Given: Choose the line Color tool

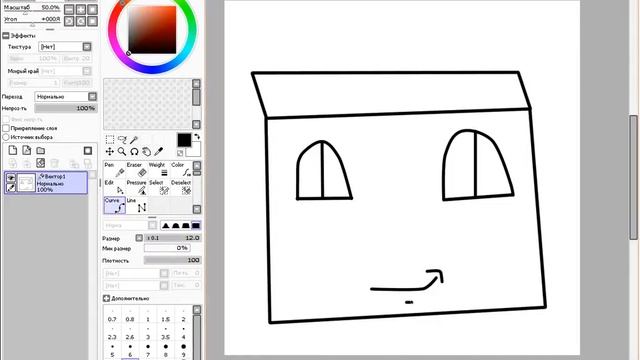Looking at the screenshot, I should [x=180, y=170].
